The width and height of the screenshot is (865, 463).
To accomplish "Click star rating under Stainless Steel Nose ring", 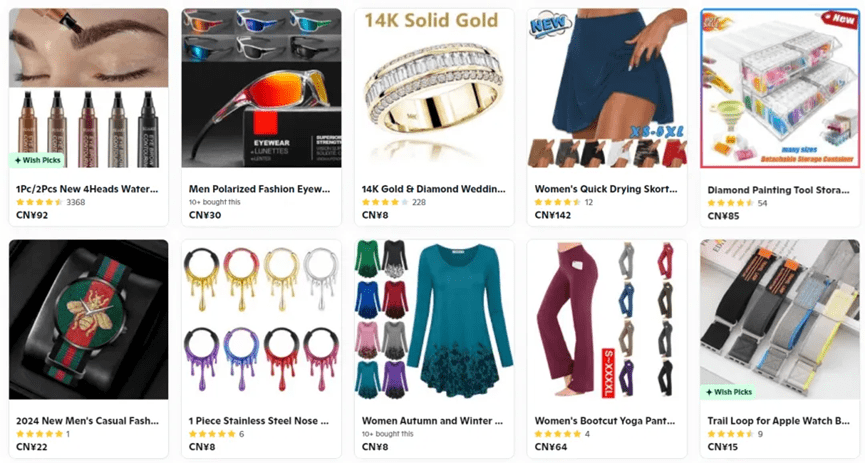I will click(212, 434).
